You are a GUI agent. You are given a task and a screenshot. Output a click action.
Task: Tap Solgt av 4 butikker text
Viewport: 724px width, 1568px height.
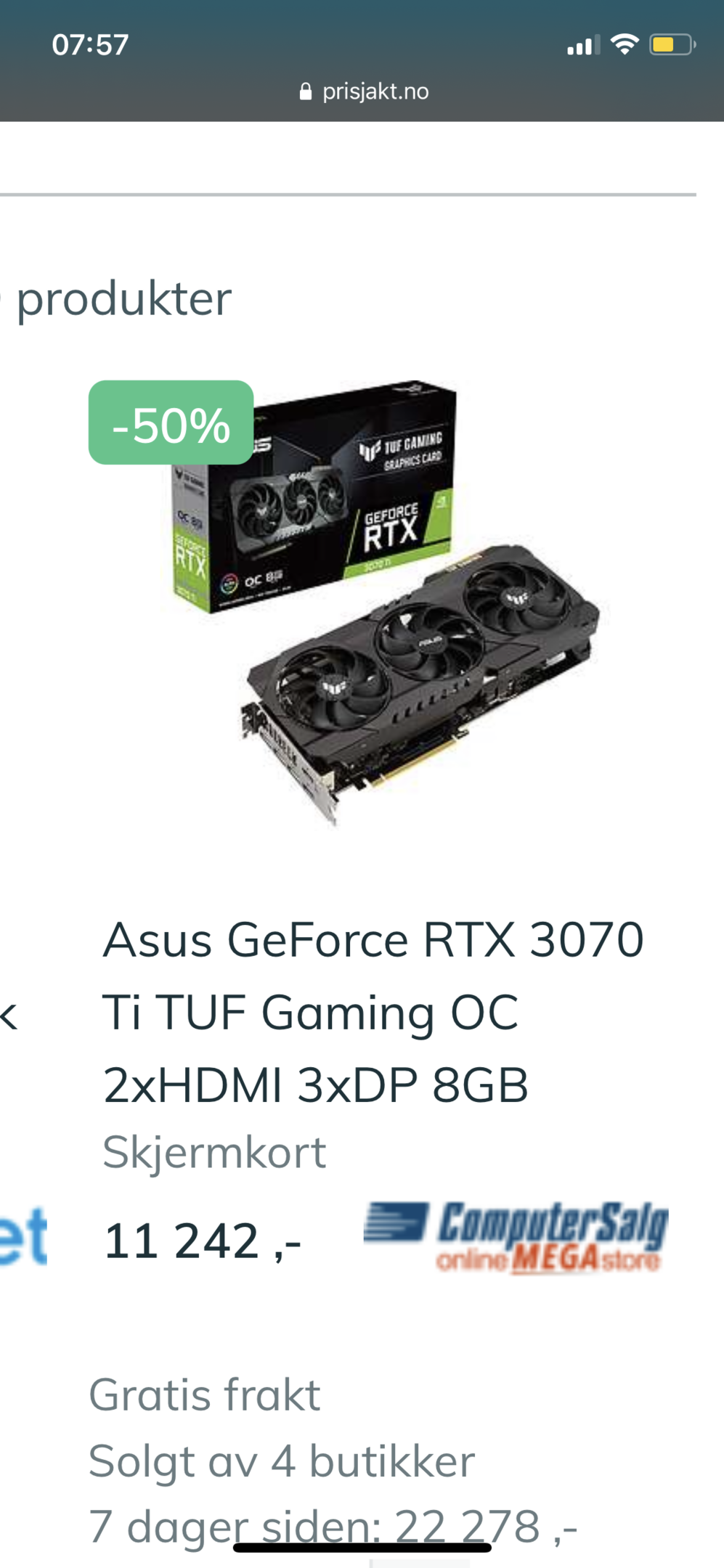click(282, 1461)
